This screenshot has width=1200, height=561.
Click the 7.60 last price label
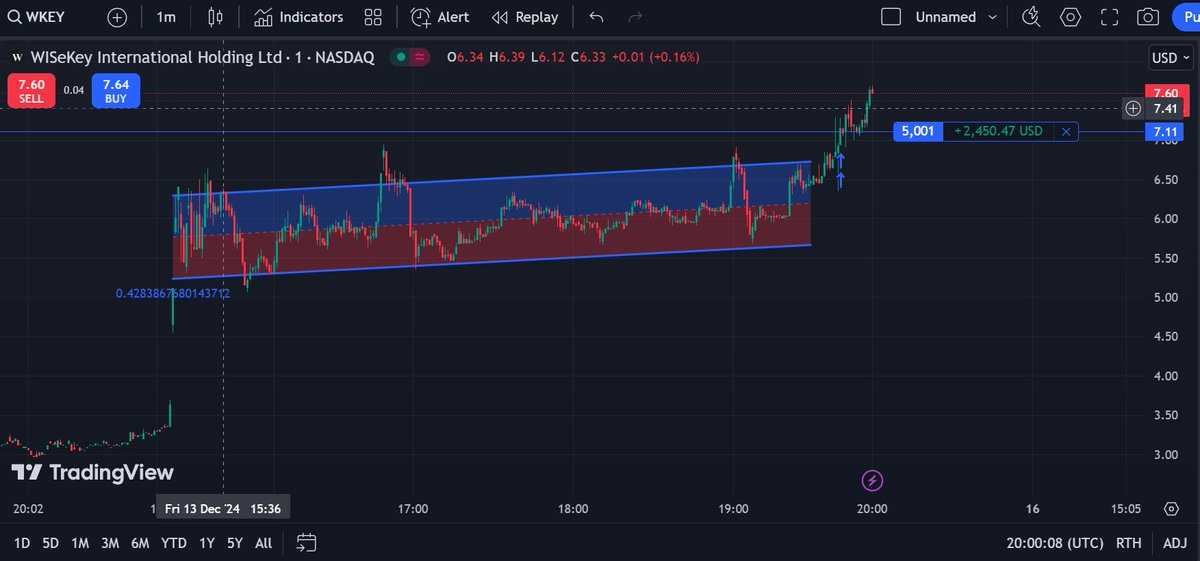pos(1164,92)
